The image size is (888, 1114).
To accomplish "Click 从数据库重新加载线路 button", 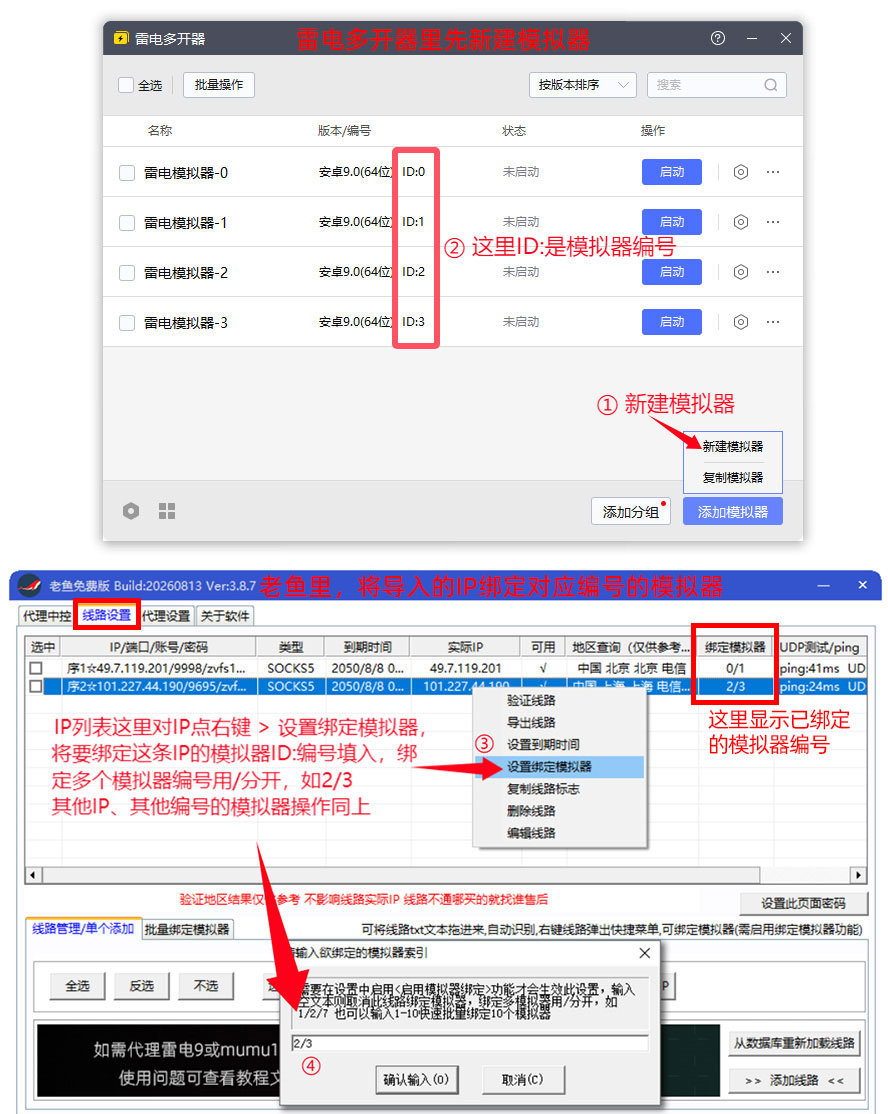I will [794, 1043].
